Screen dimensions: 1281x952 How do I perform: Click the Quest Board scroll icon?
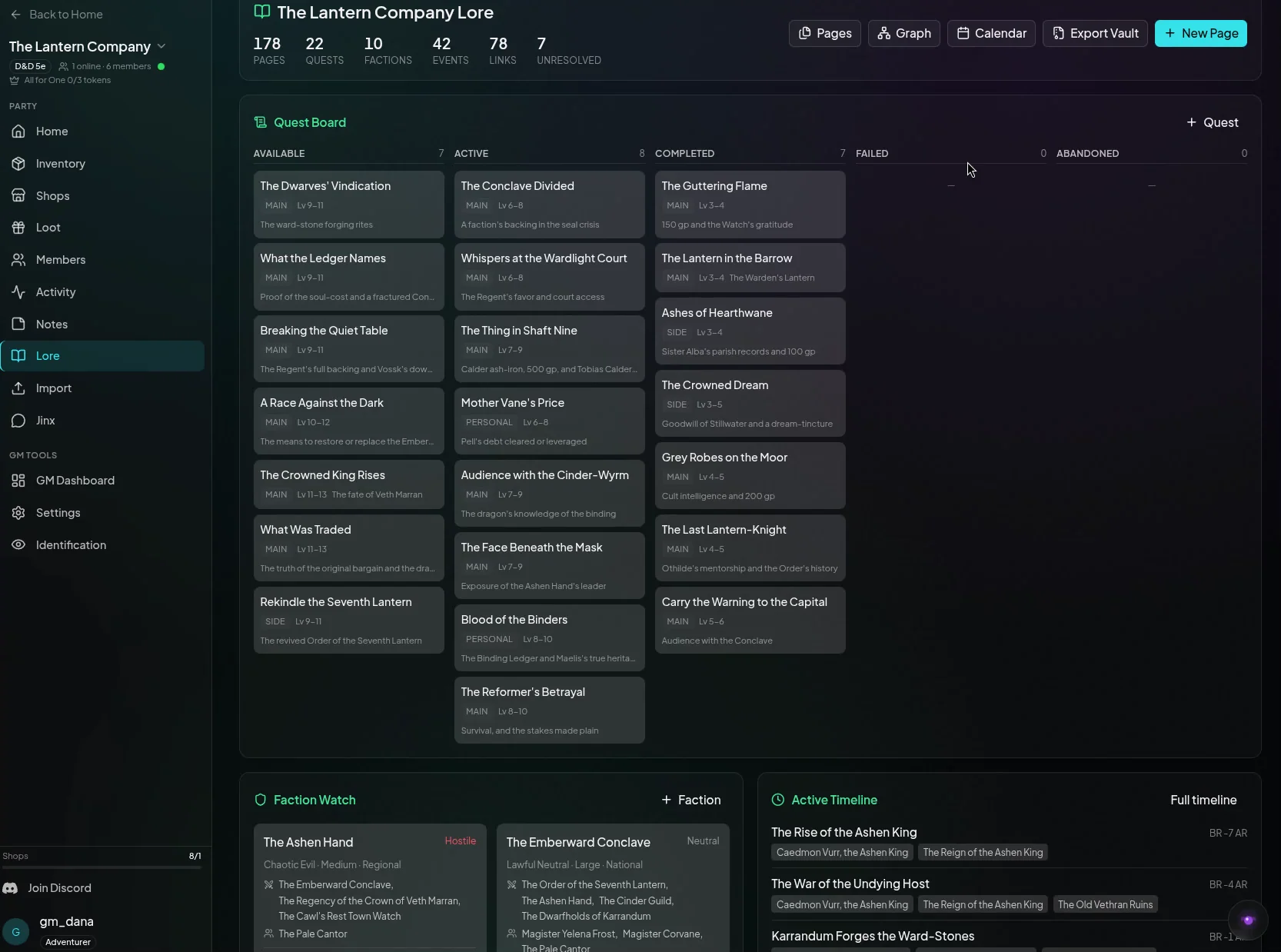click(261, 122)
